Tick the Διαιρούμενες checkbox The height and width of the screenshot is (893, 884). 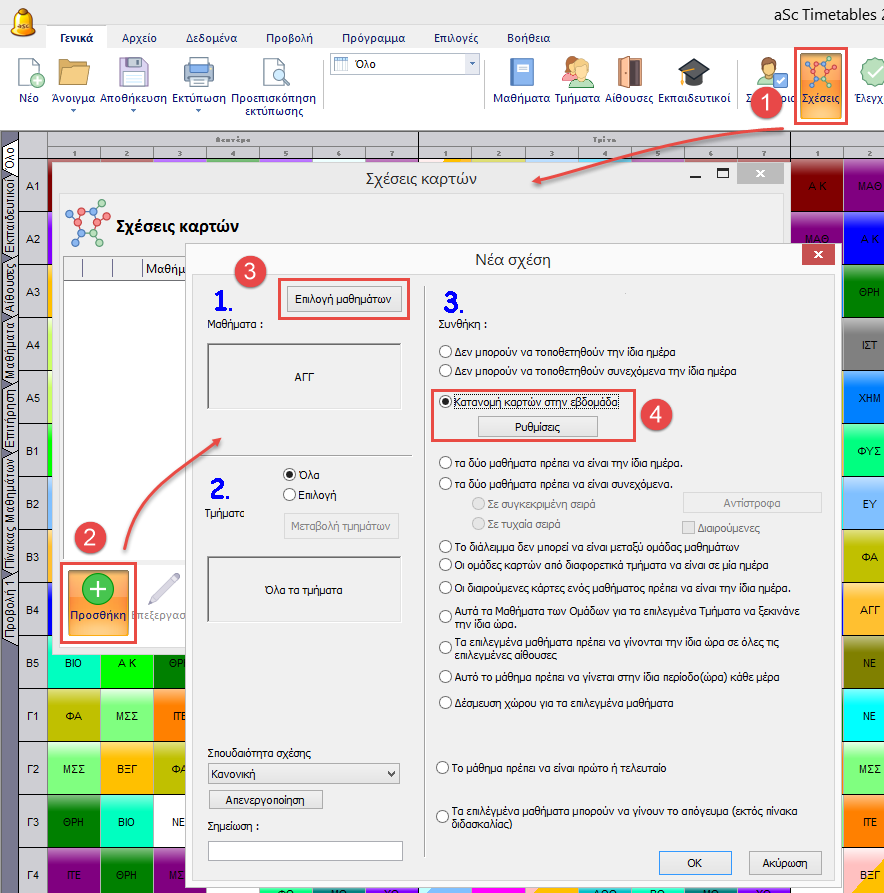[x=688, y=527]
